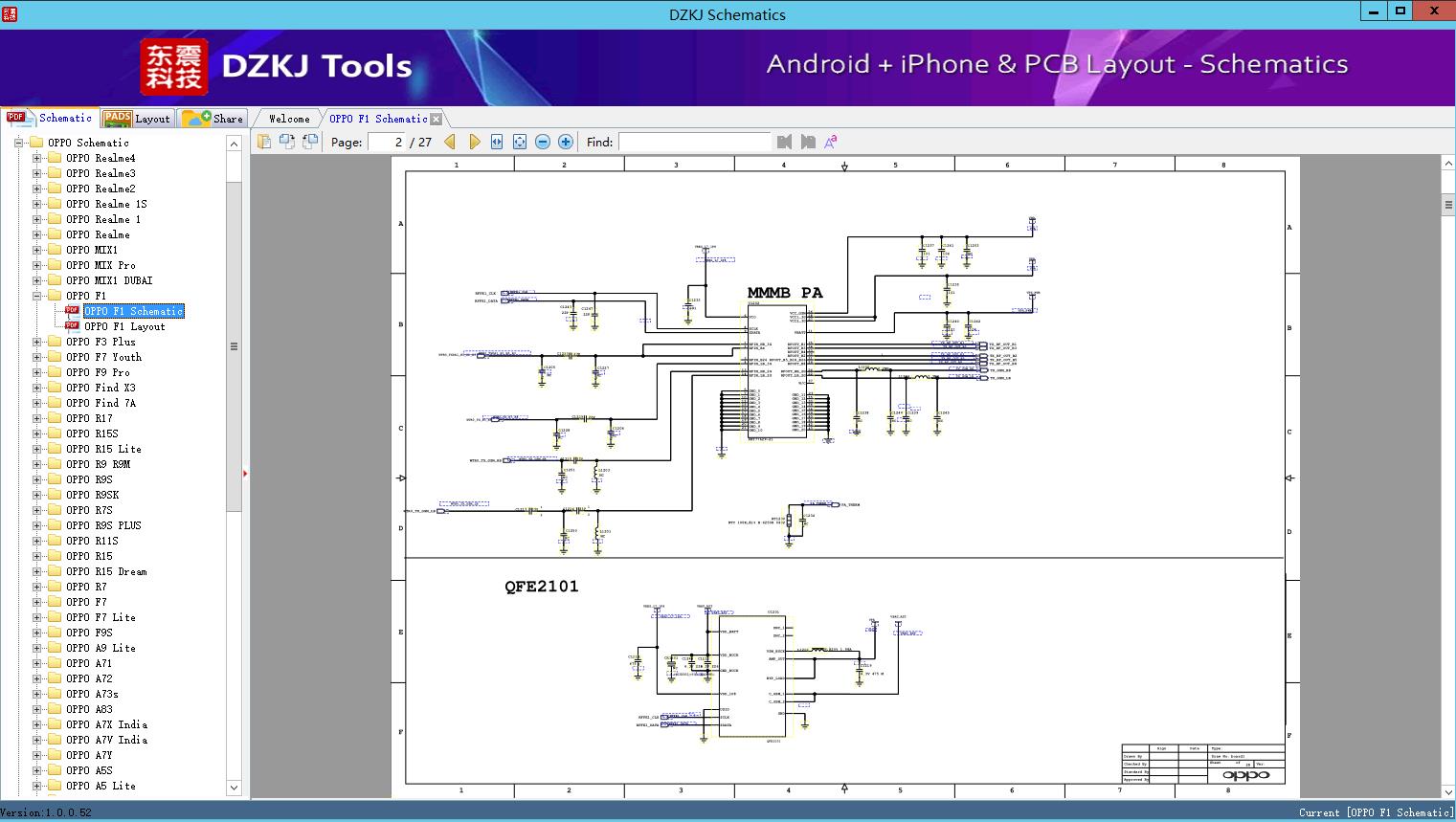Open OPPO F1 Layout in the tree
Viewport: 1456px width, 822px height.
[124, 326]
